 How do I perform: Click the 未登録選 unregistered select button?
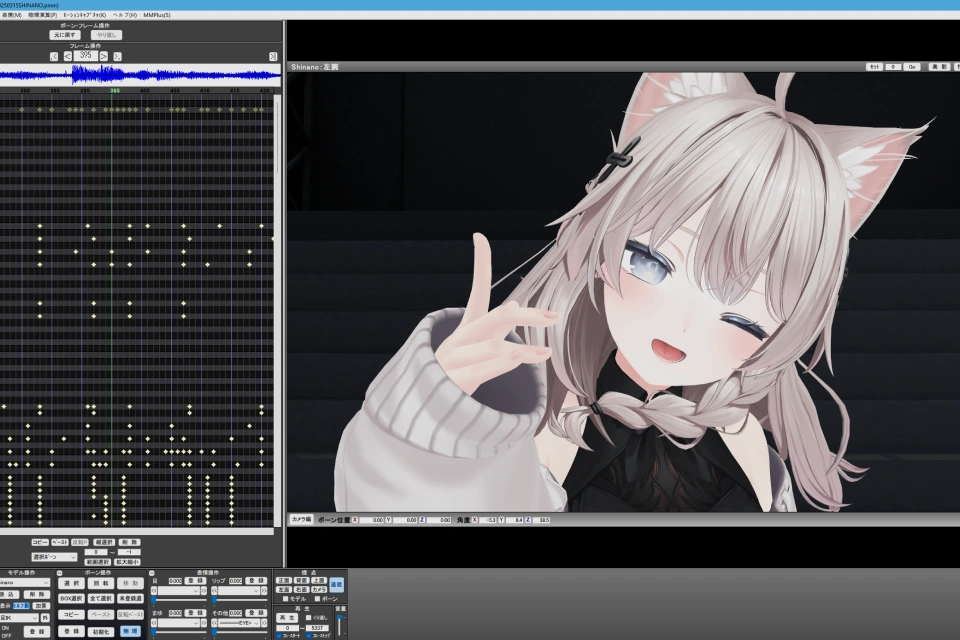(x=130, y=598)
